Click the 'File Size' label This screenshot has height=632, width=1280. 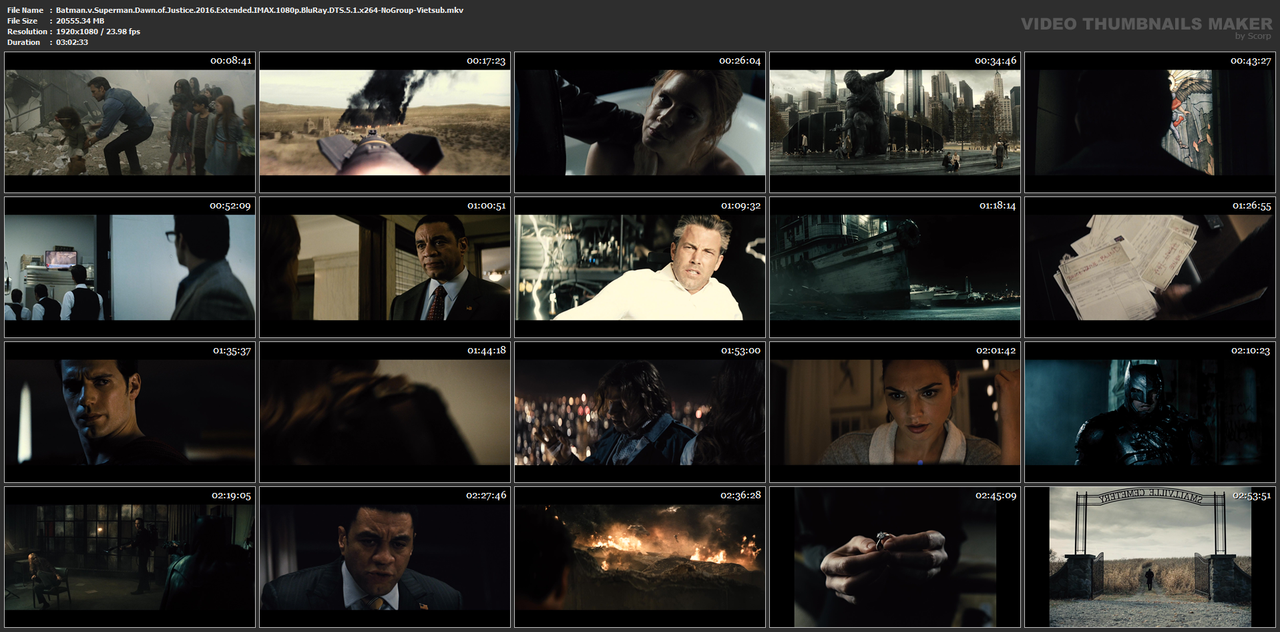pyautogui.click(x=23, y=21)
